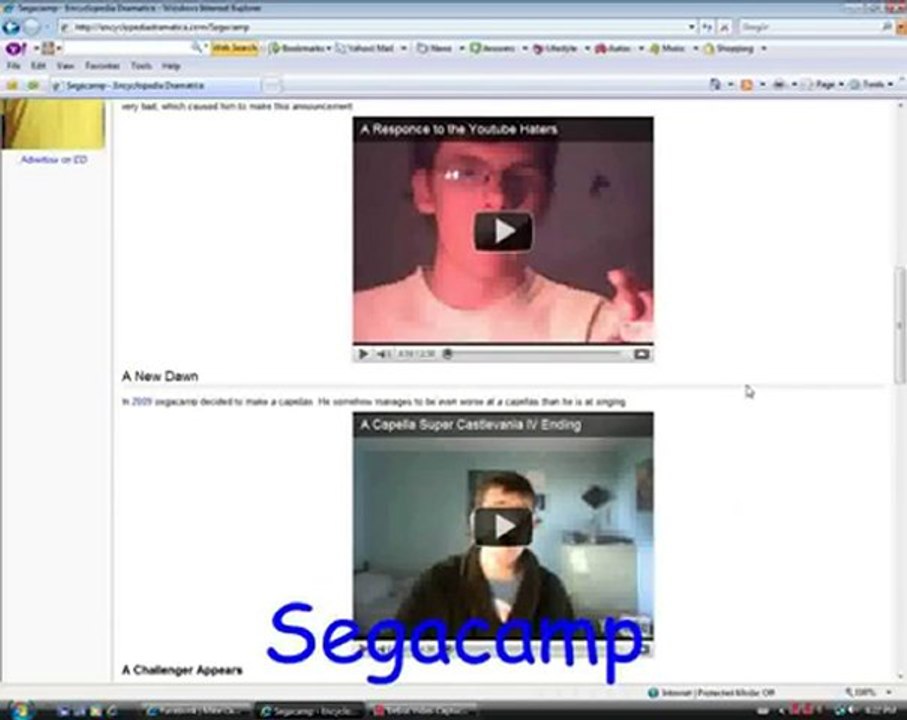The width and height of the screenshot is (907, 720).
Task: Click the IE Back navigation button
Action: click(10, 27)
